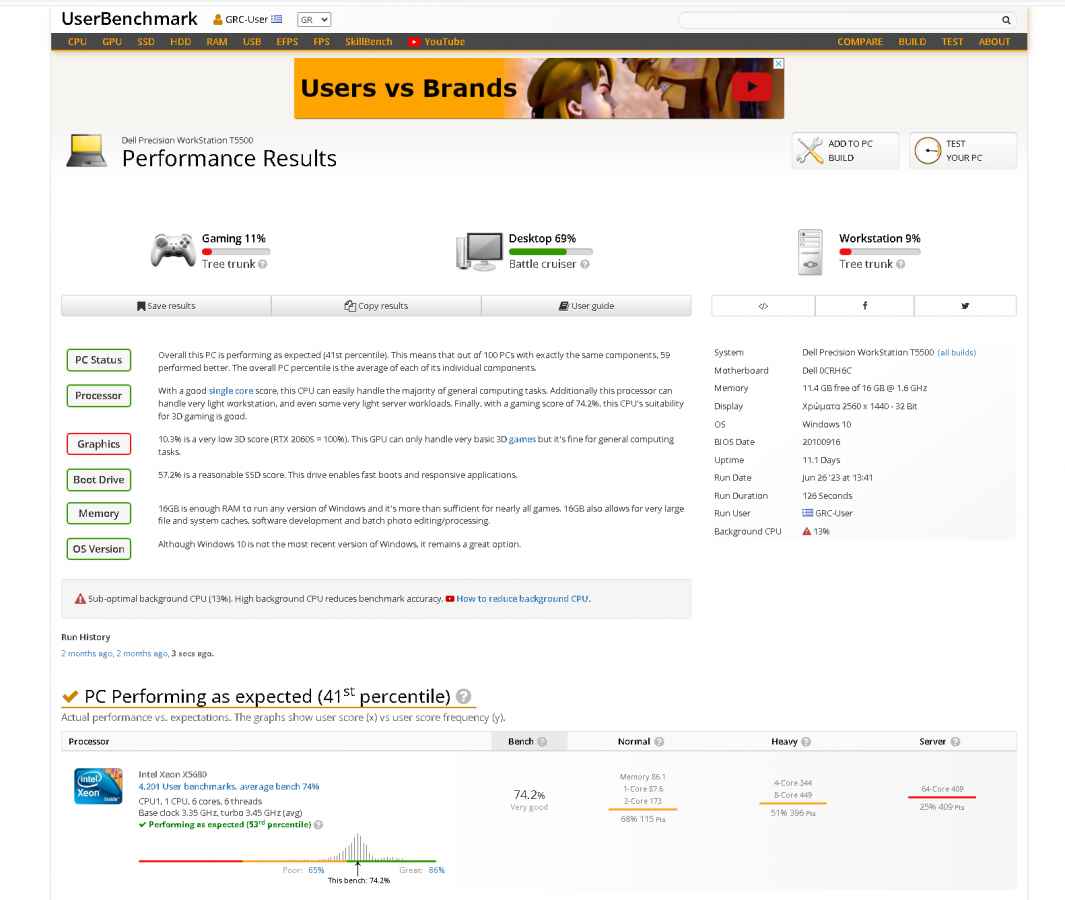Share results via Facebook icon
The height and width of the screenshot is (900, 1065).
point(864,306)
